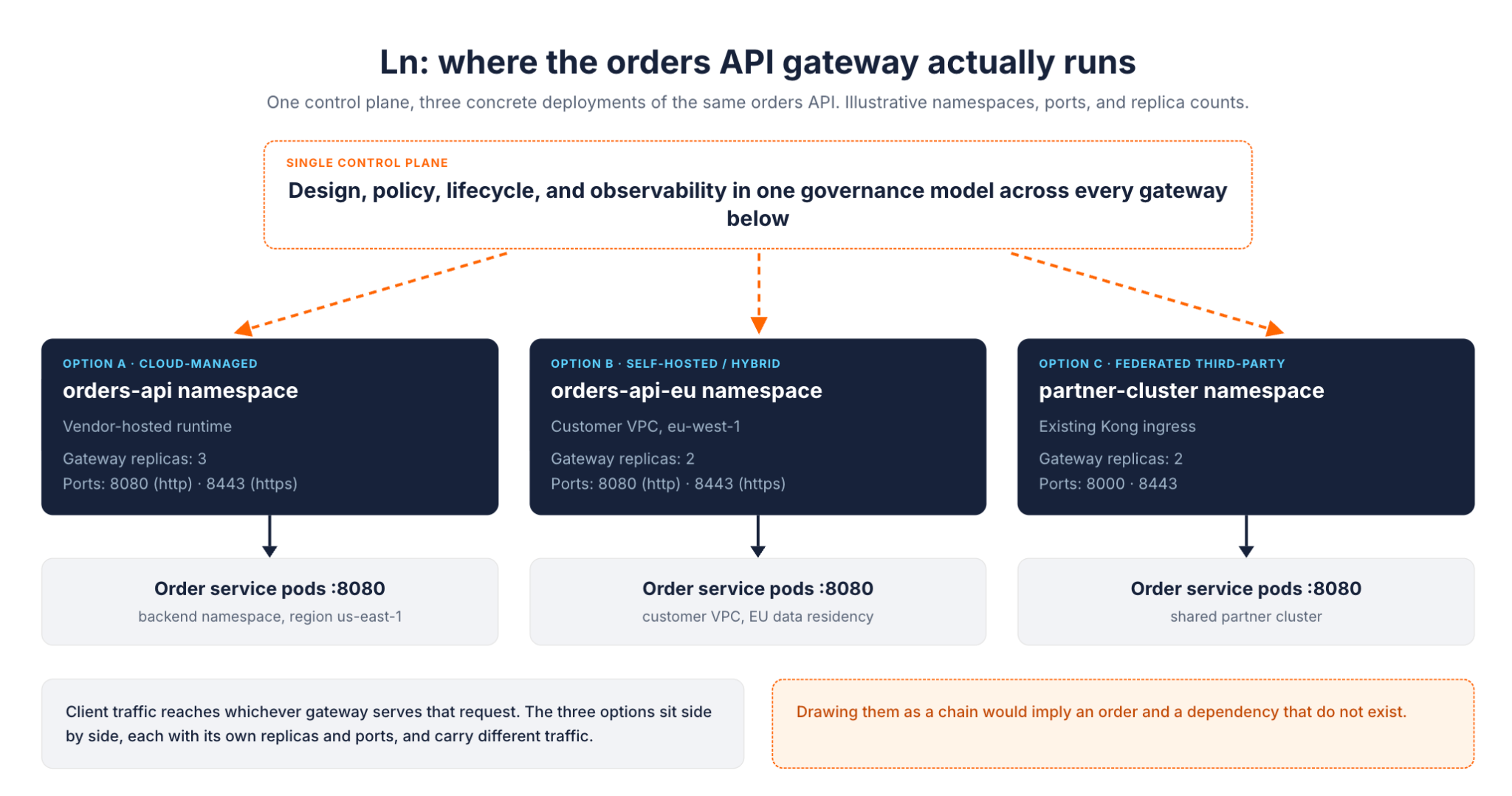Select gateway replicas line in orders-api-eu card
Viewport: 1512px width, 796px height.
coord(622,459)
